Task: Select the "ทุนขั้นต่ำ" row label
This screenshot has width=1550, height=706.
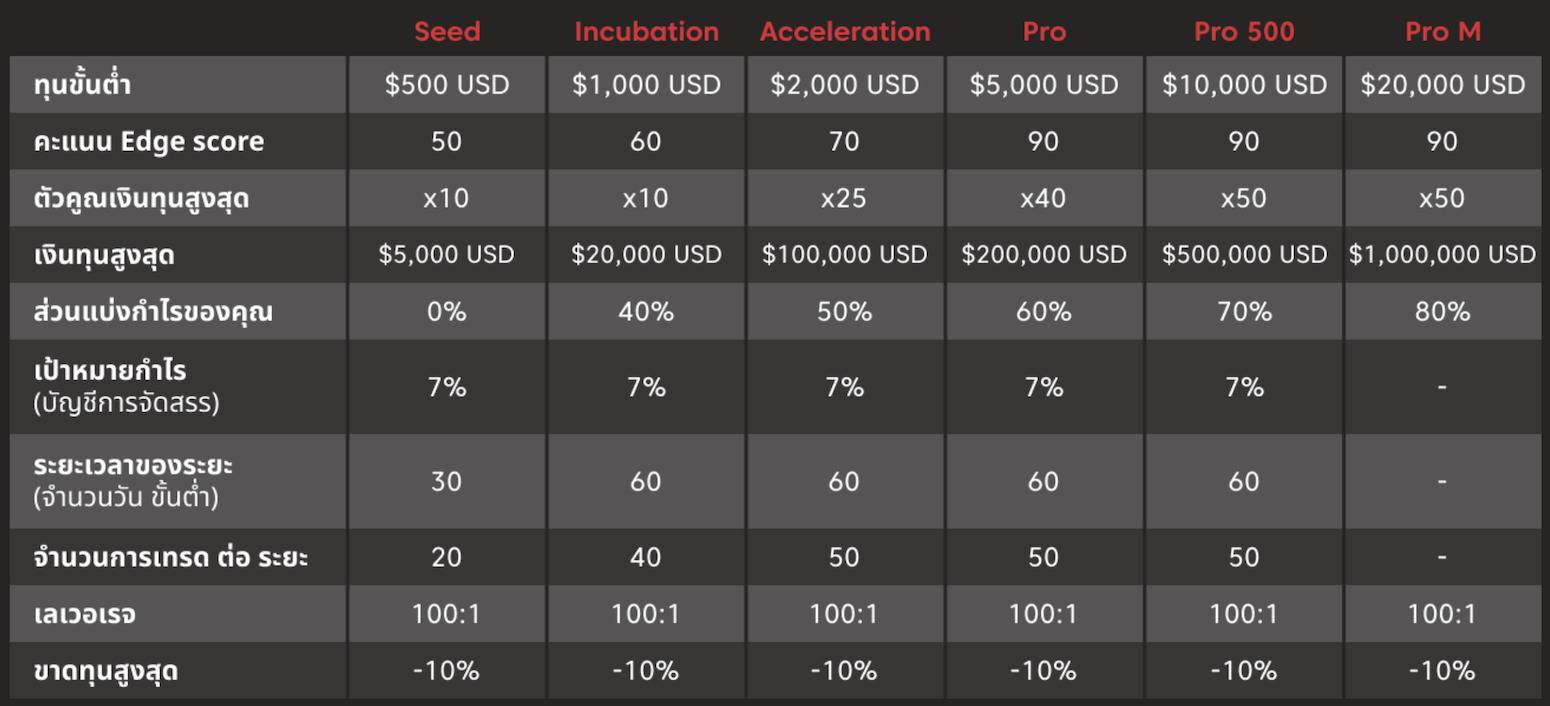Action: [x=82, y=85]
